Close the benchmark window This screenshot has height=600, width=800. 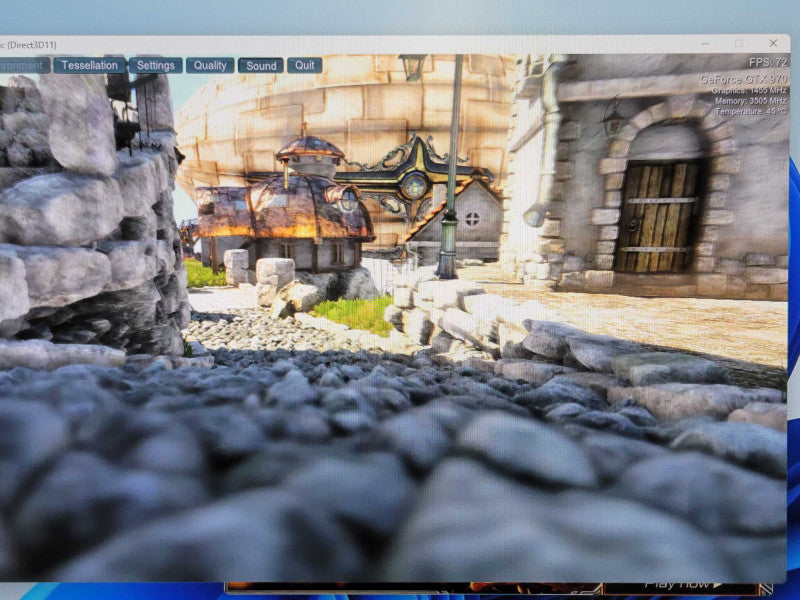[x=773, y=43]
